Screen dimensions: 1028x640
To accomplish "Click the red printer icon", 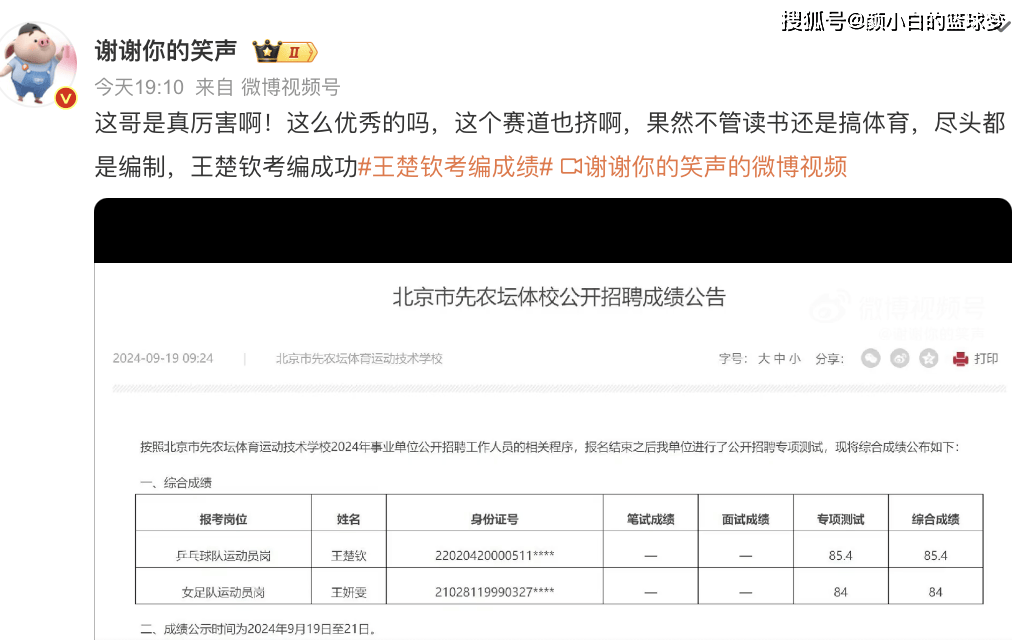I will click(960, 359).
